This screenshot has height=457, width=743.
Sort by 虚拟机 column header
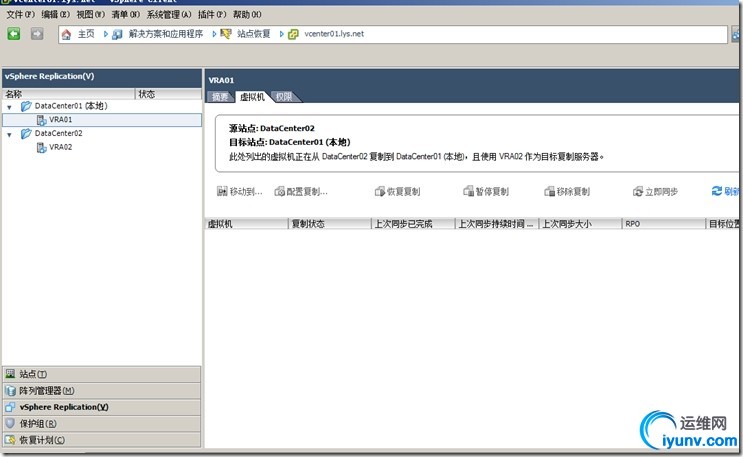246,224
